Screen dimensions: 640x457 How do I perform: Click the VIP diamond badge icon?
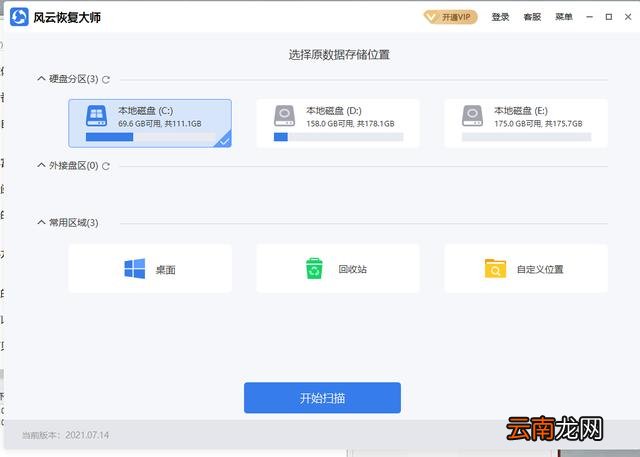click(433, 17)
